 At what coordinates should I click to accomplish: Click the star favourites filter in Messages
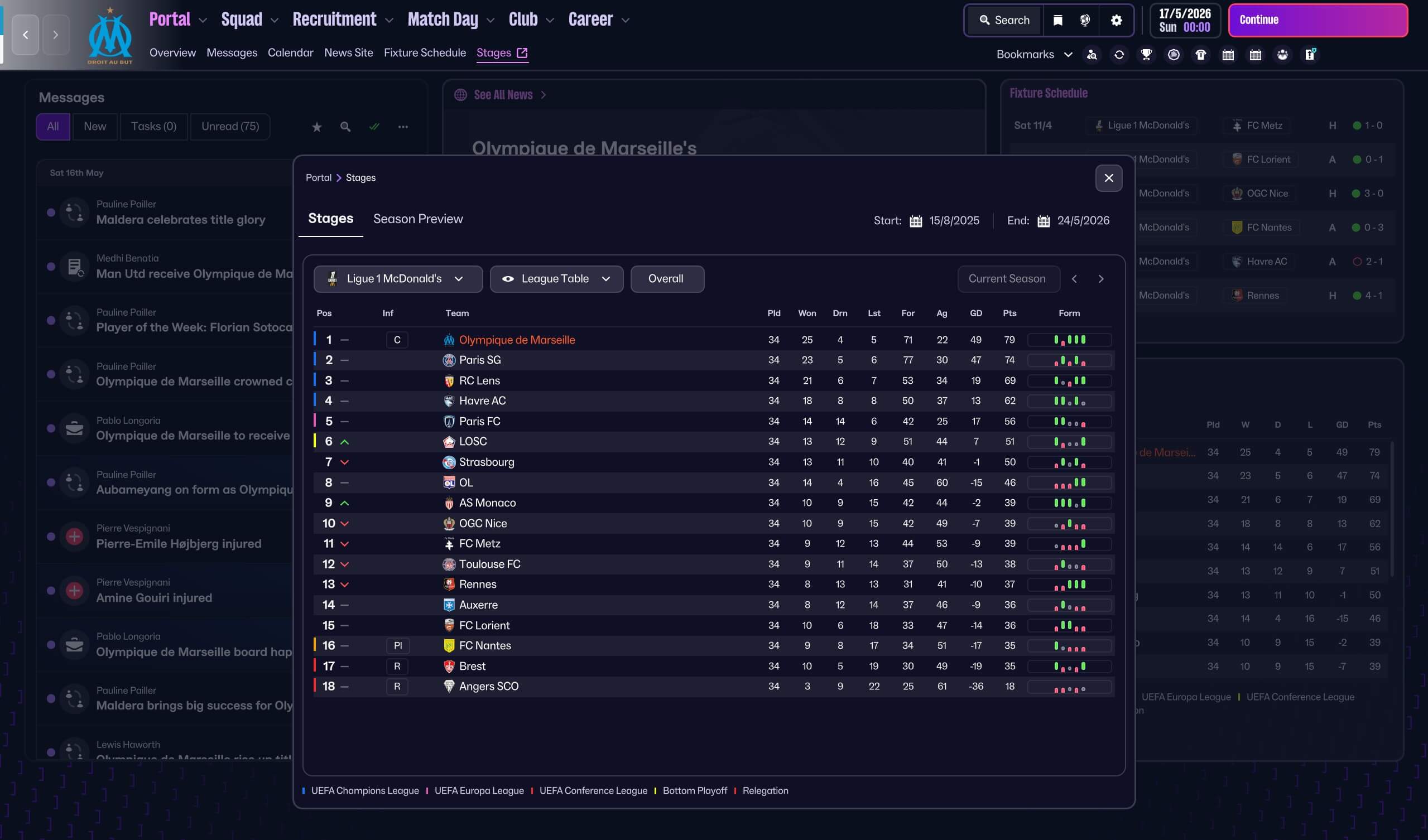[317, 126]
